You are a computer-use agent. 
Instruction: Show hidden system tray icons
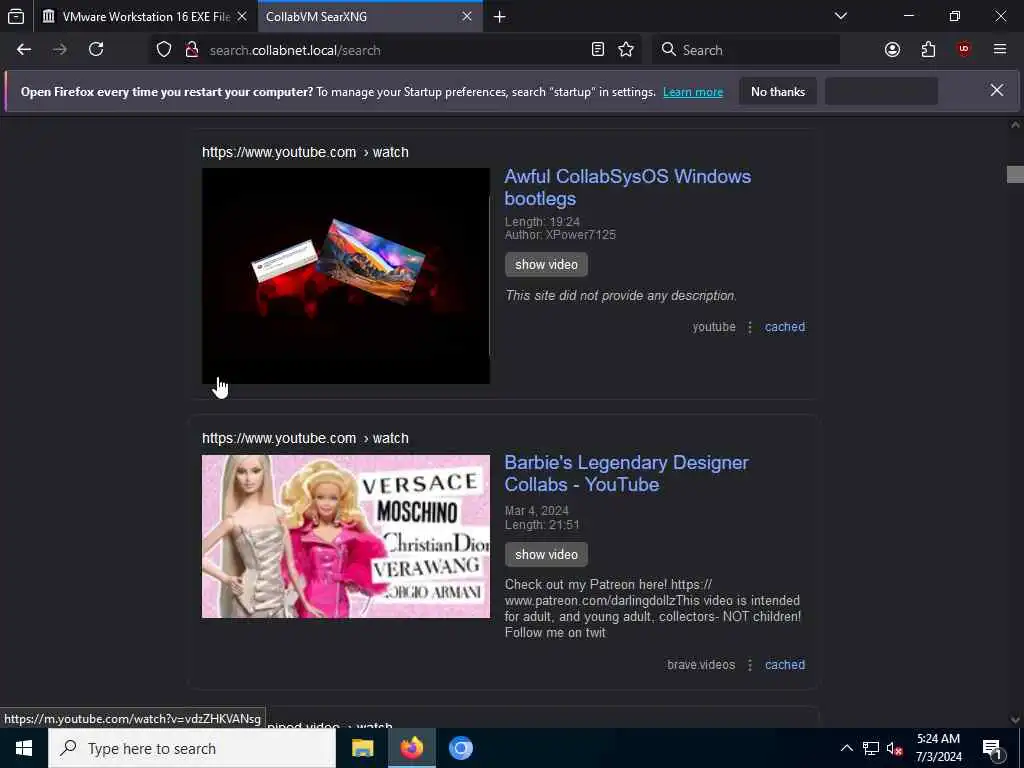click(x=846, y=748)
